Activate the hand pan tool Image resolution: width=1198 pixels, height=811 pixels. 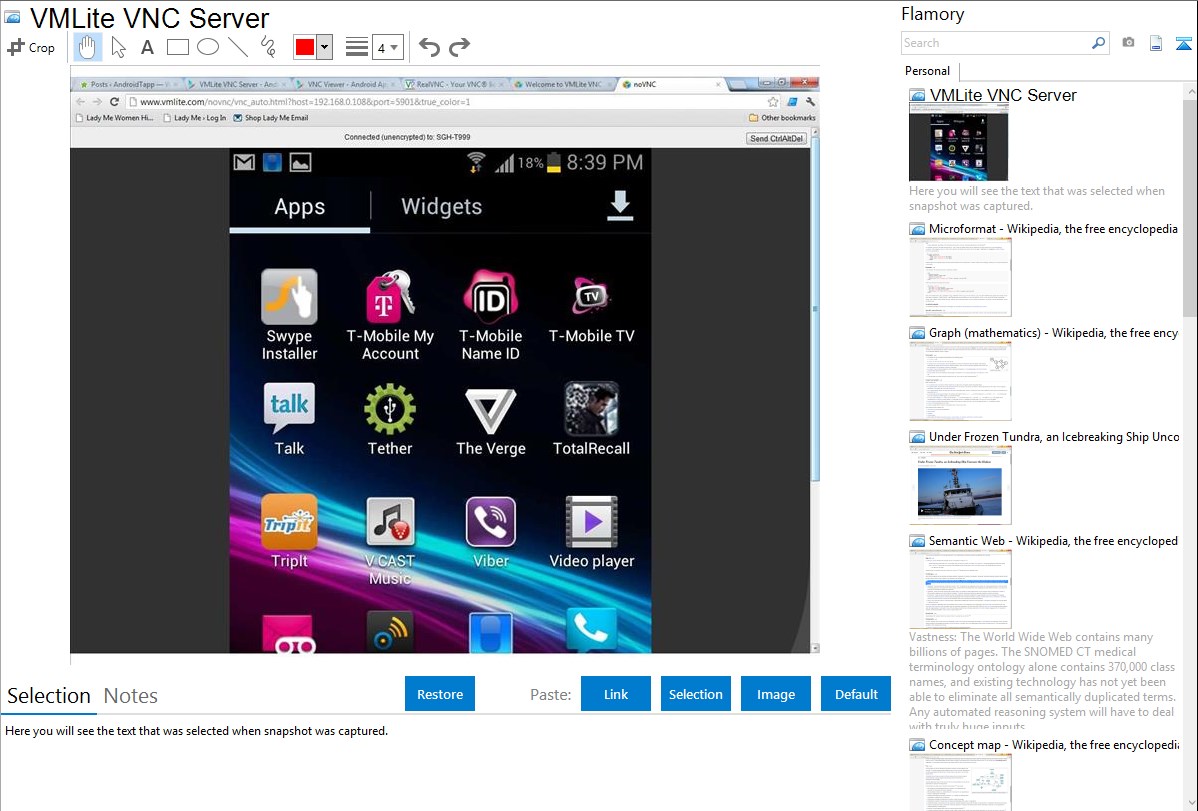point(87,47)
